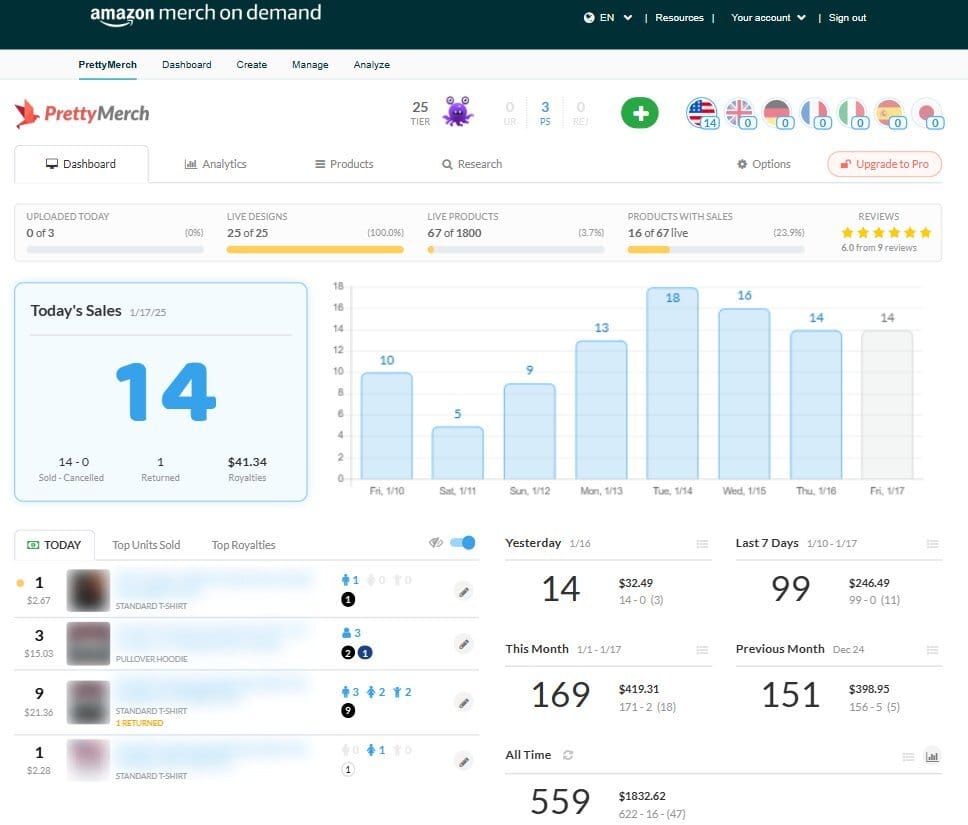Click the Sign out link

point(847,18)
